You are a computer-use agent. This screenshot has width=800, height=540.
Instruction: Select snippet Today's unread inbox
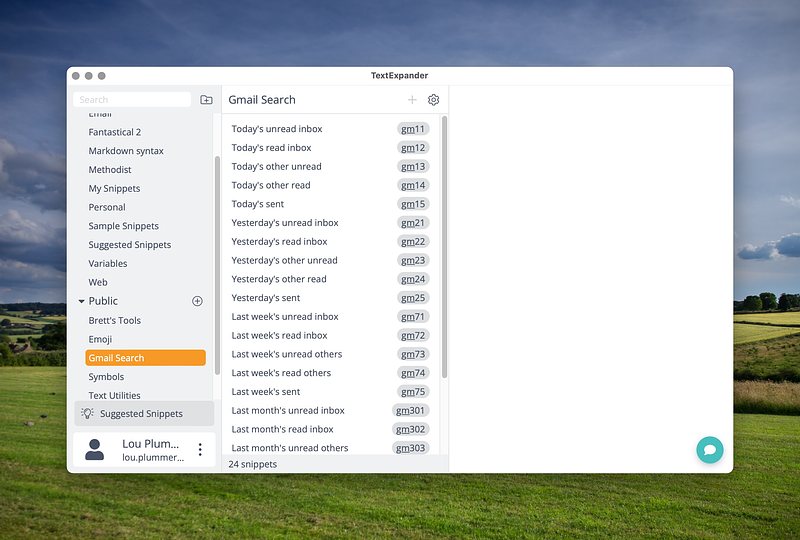[x=331, y=129]
